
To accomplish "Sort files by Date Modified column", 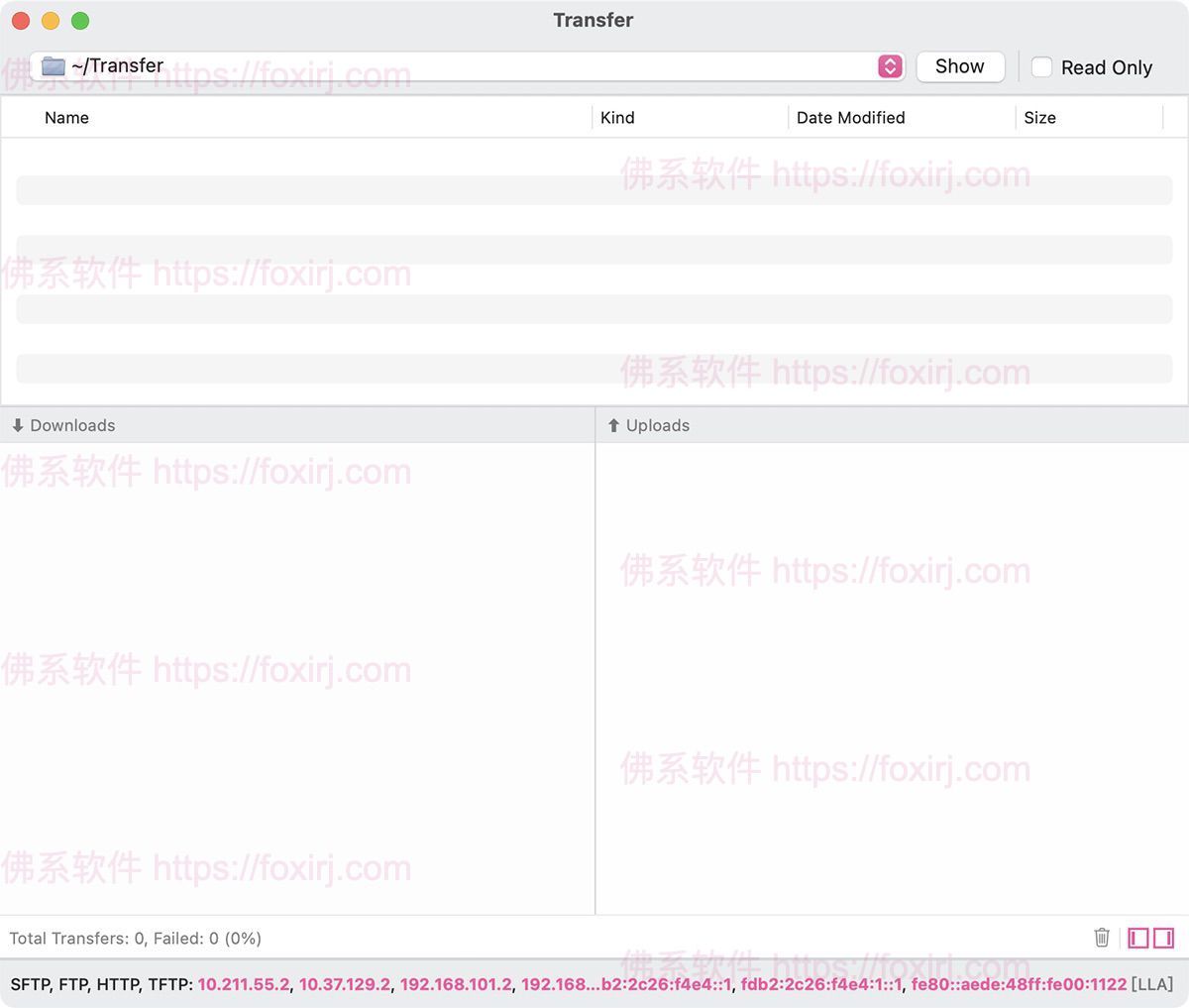I will tap(850, 117).
